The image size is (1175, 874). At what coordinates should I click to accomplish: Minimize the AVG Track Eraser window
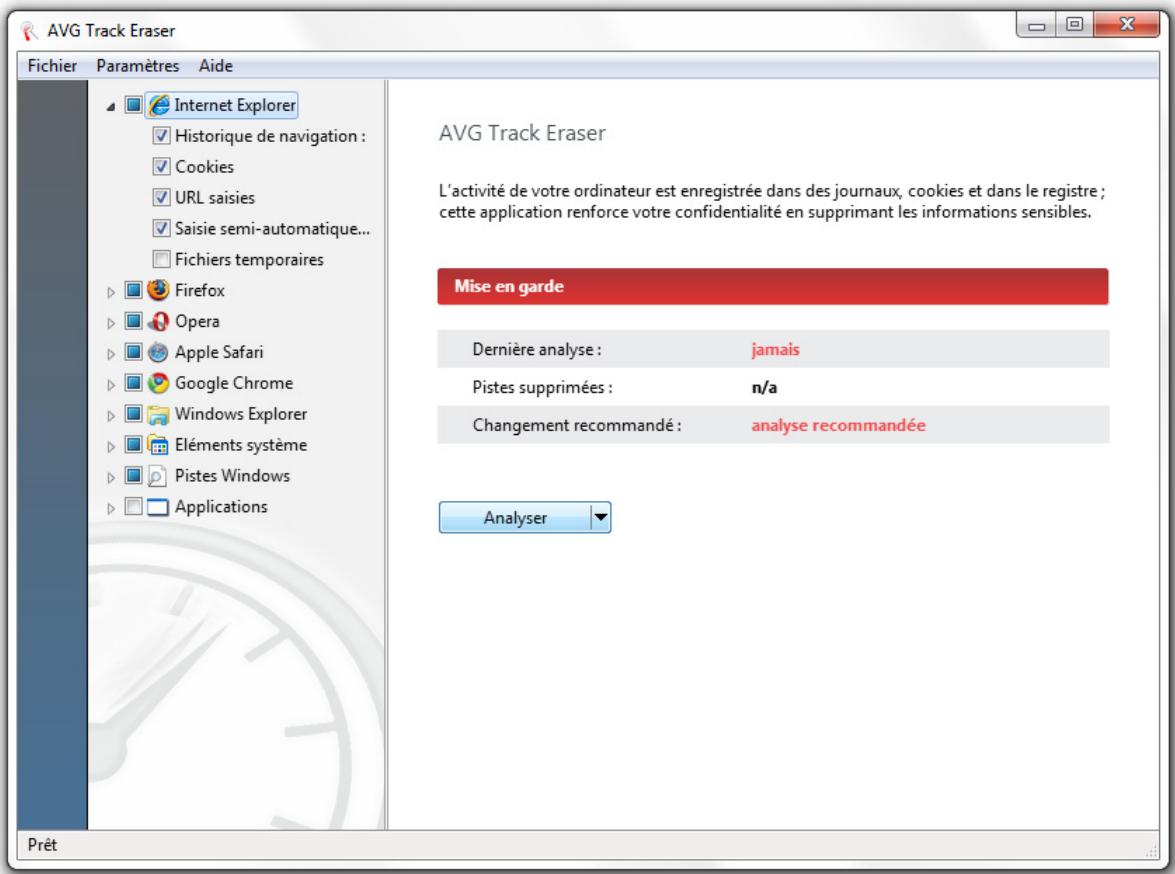(1036, 25)
